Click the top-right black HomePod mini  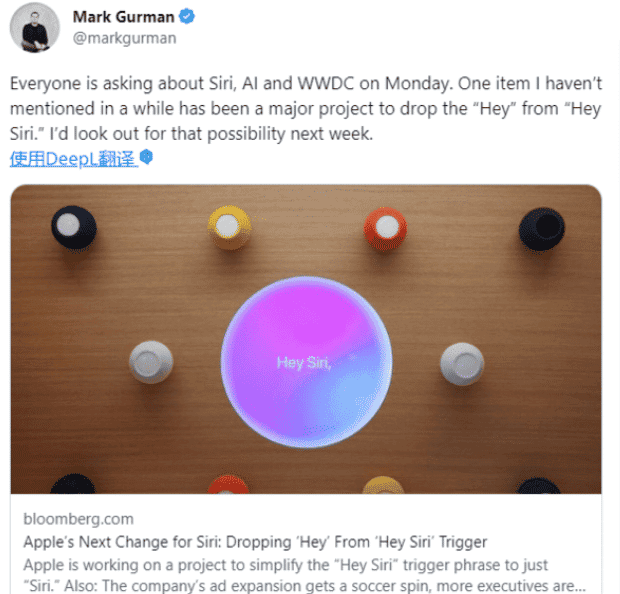click(542, 229)
